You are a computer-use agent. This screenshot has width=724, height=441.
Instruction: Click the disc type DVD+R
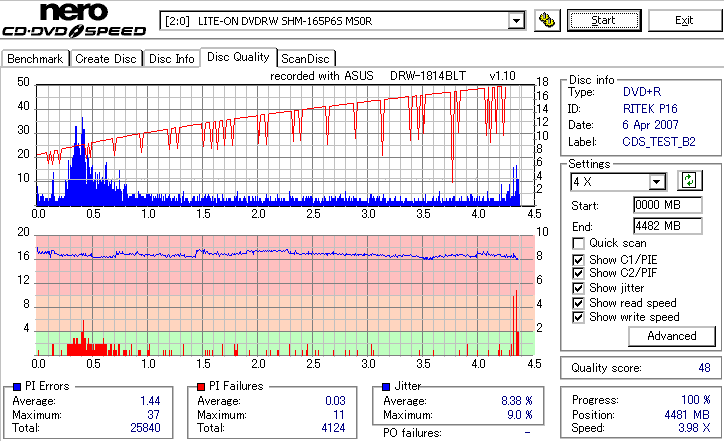tap(642, 92)
